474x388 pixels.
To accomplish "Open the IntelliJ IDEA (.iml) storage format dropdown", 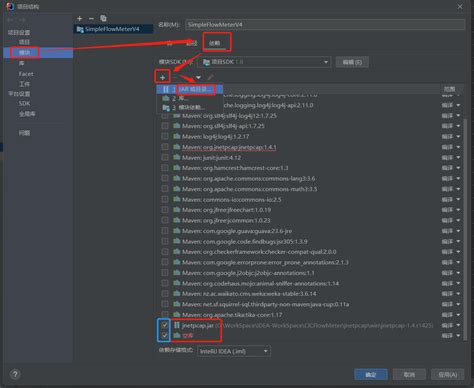I will pyautogui.click(x=234, y=351).
